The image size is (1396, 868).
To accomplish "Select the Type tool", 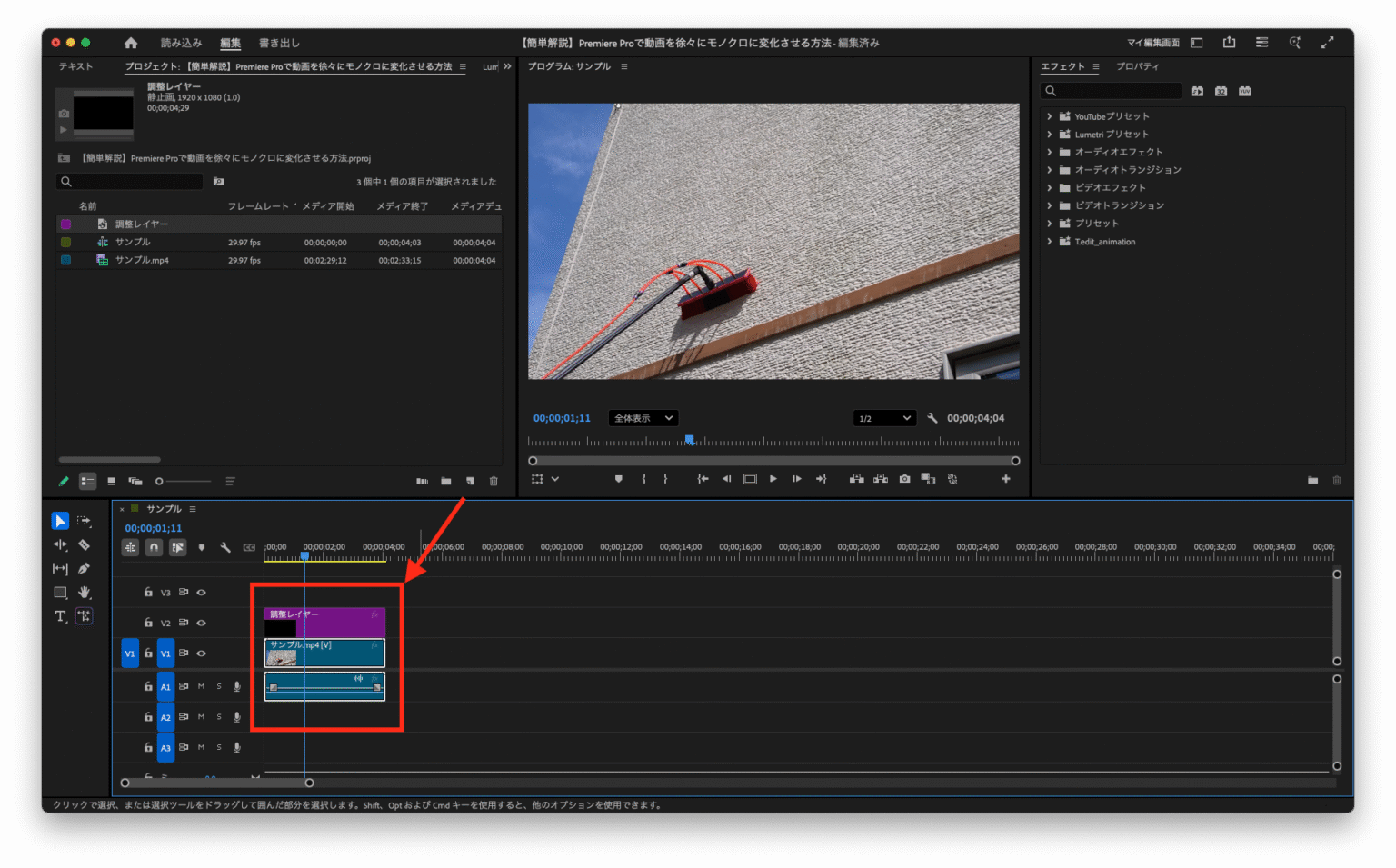I will click(x=60, y=616).
